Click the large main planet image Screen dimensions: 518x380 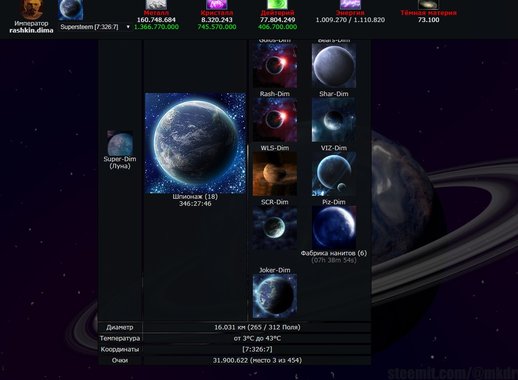195,143
